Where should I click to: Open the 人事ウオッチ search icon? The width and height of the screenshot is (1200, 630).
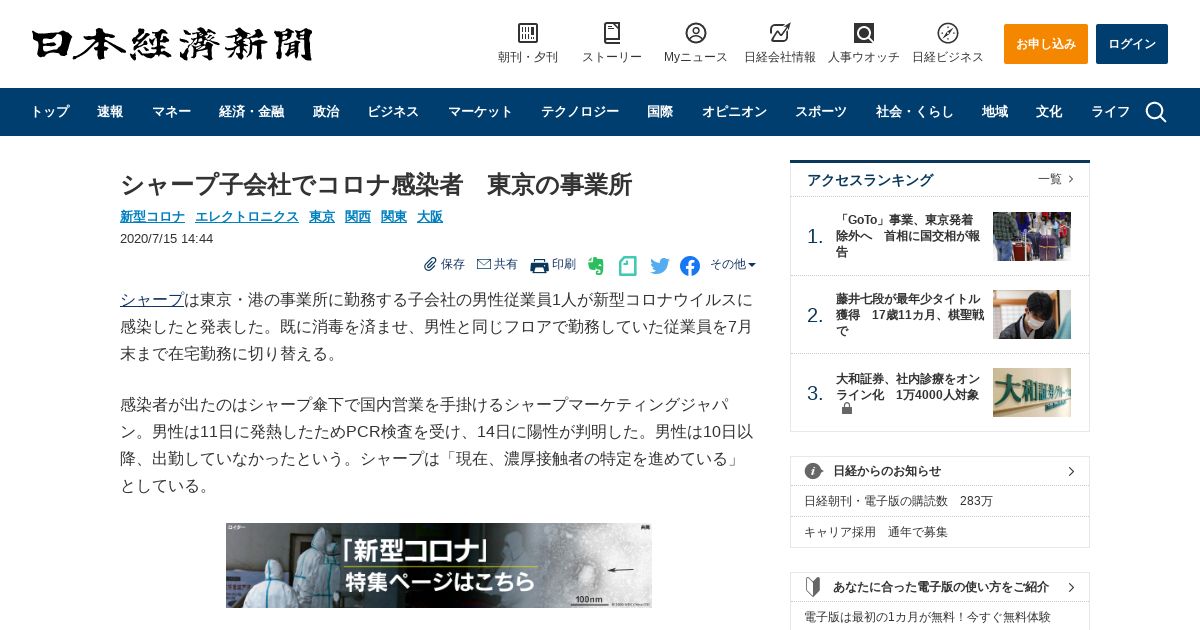coord(864,33)
